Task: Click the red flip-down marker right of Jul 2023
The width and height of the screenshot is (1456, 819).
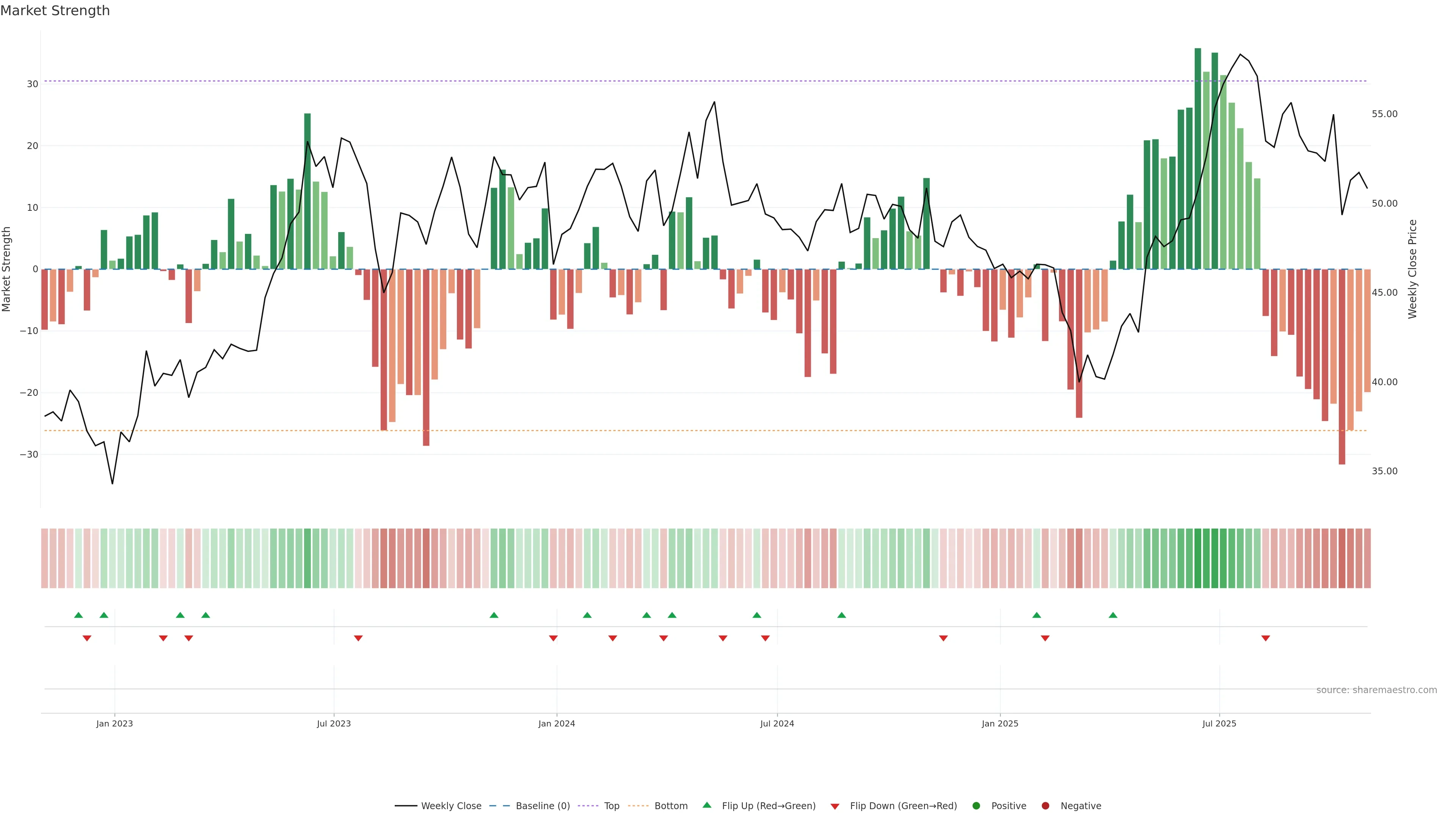Action: point(358,638)
